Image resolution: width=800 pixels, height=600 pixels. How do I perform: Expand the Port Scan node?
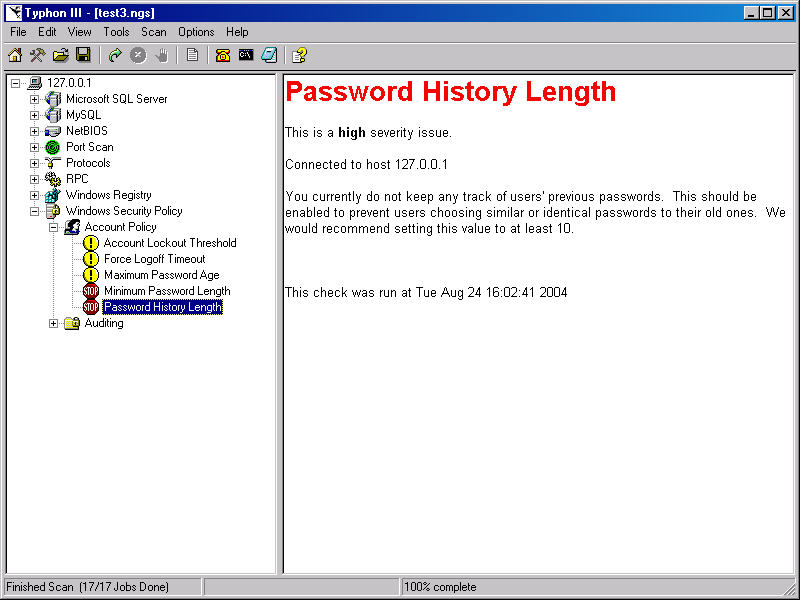coord(34,147)
